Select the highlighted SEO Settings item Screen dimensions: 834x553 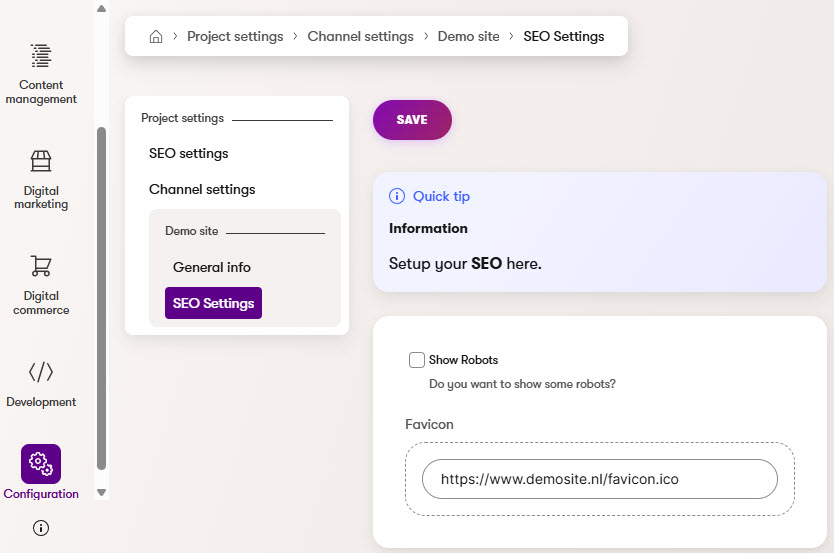(213, 303)
